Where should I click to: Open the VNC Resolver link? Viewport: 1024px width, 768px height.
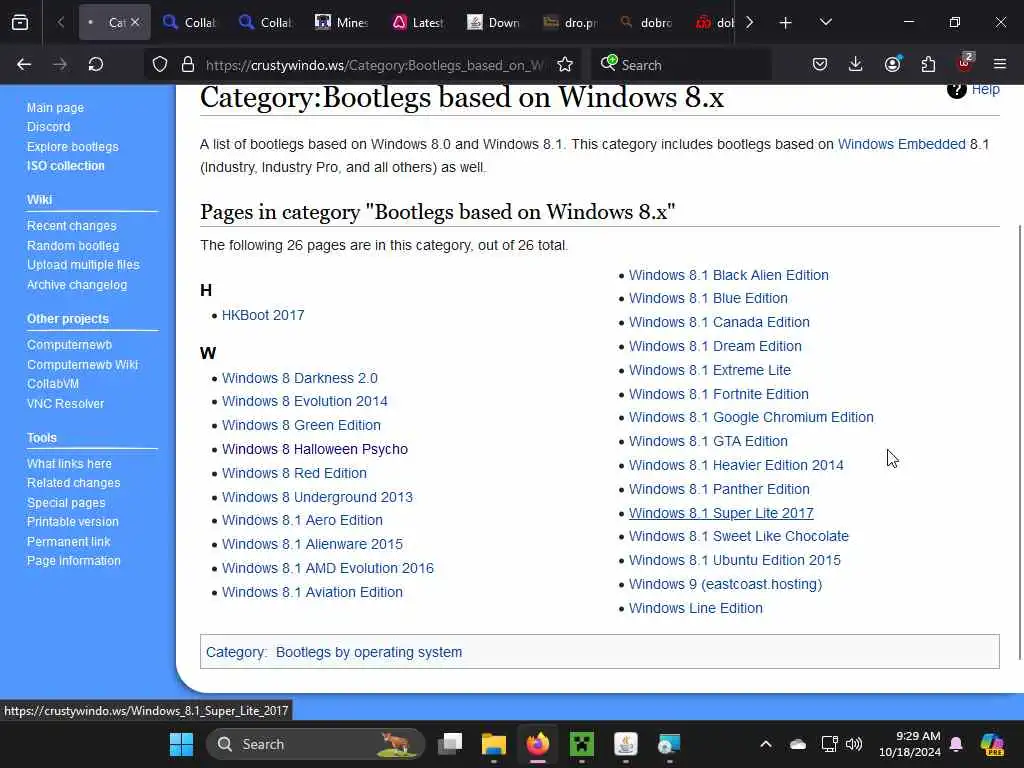pos(65,404)
